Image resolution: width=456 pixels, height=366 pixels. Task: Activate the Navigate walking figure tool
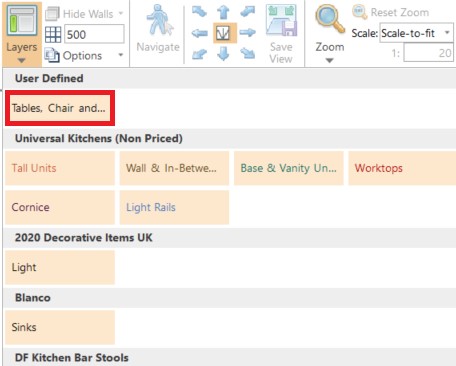tap(160, 20)
